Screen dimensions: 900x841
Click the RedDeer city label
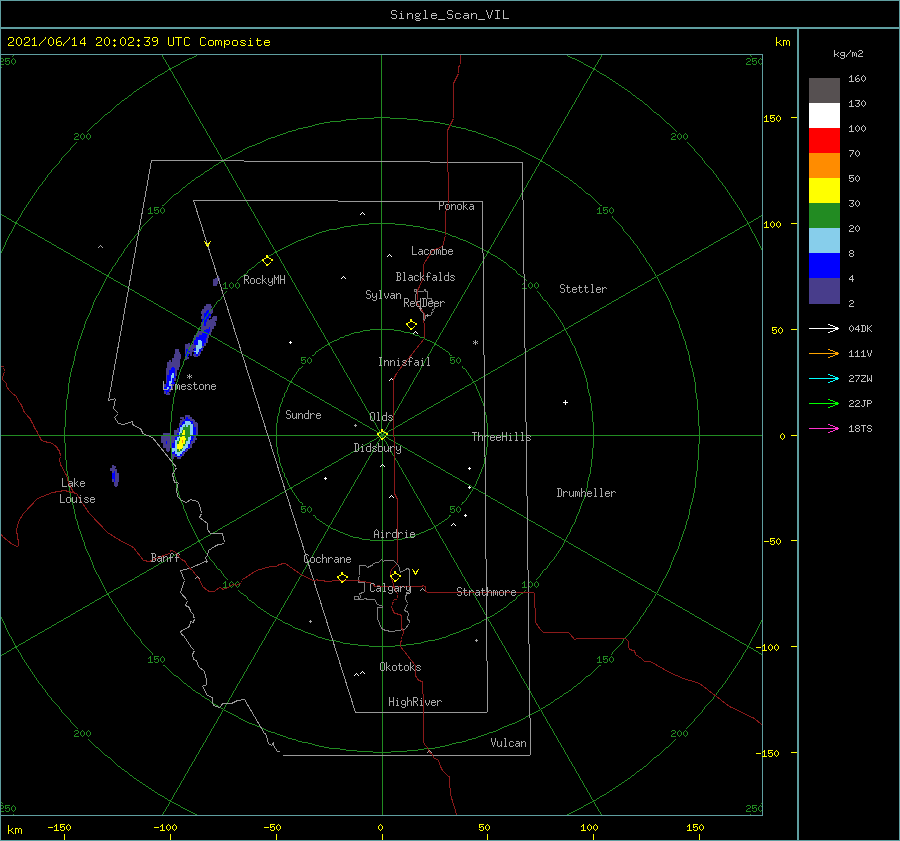[x=424, y=303]
